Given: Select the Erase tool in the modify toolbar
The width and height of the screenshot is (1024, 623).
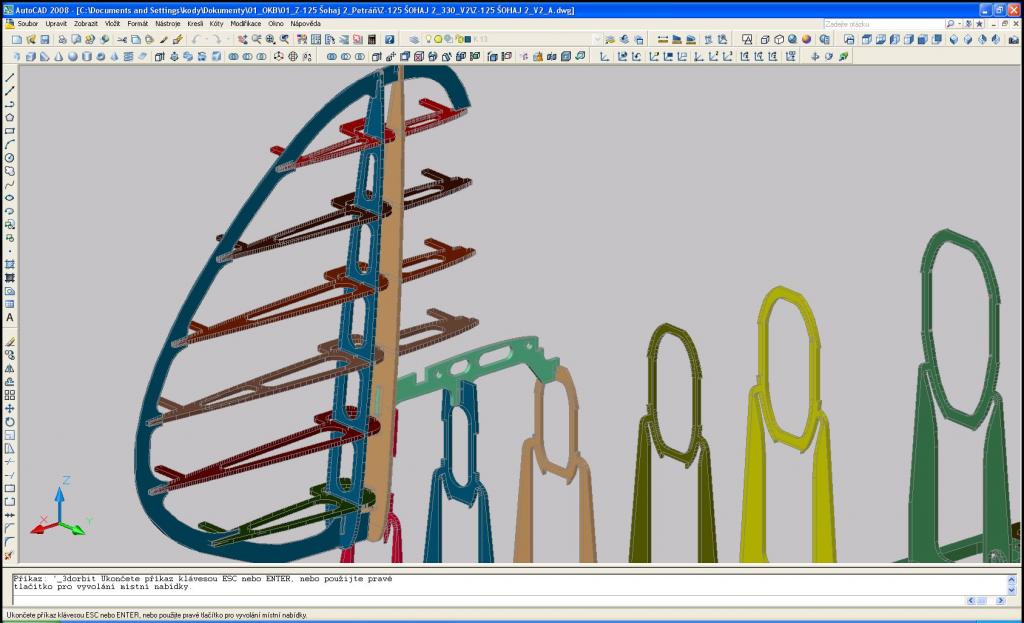Looking at the screenshot, I should tap(10, 341).
